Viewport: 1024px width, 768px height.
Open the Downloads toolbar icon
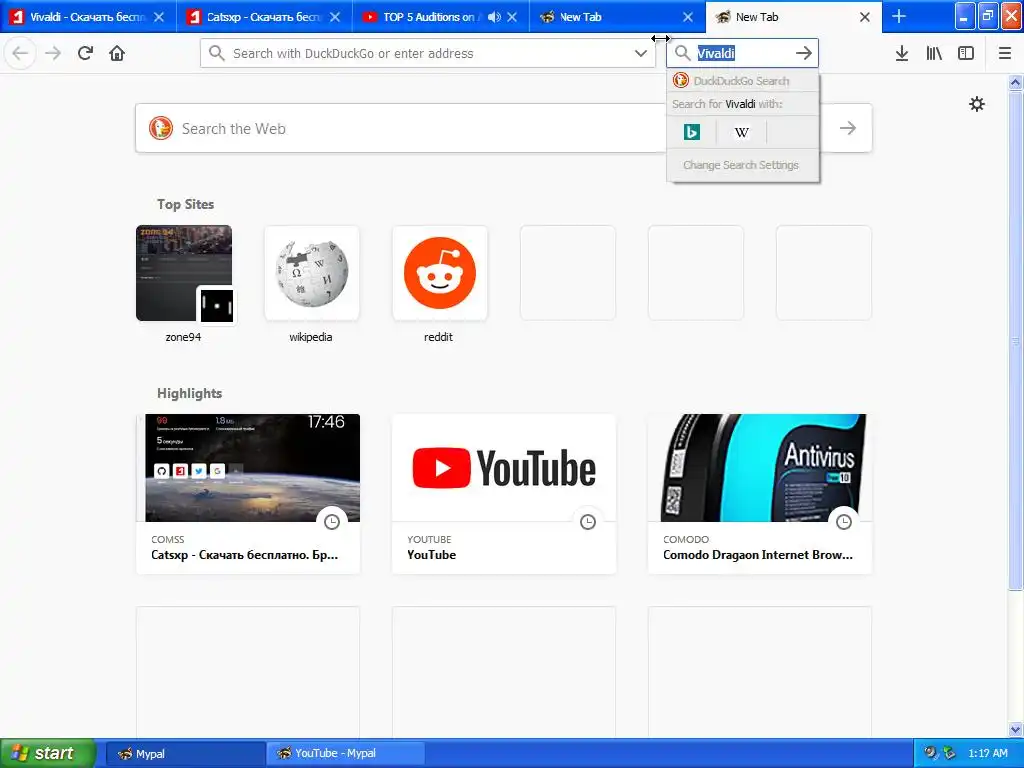pyautogui.click(x=902, y=54)
